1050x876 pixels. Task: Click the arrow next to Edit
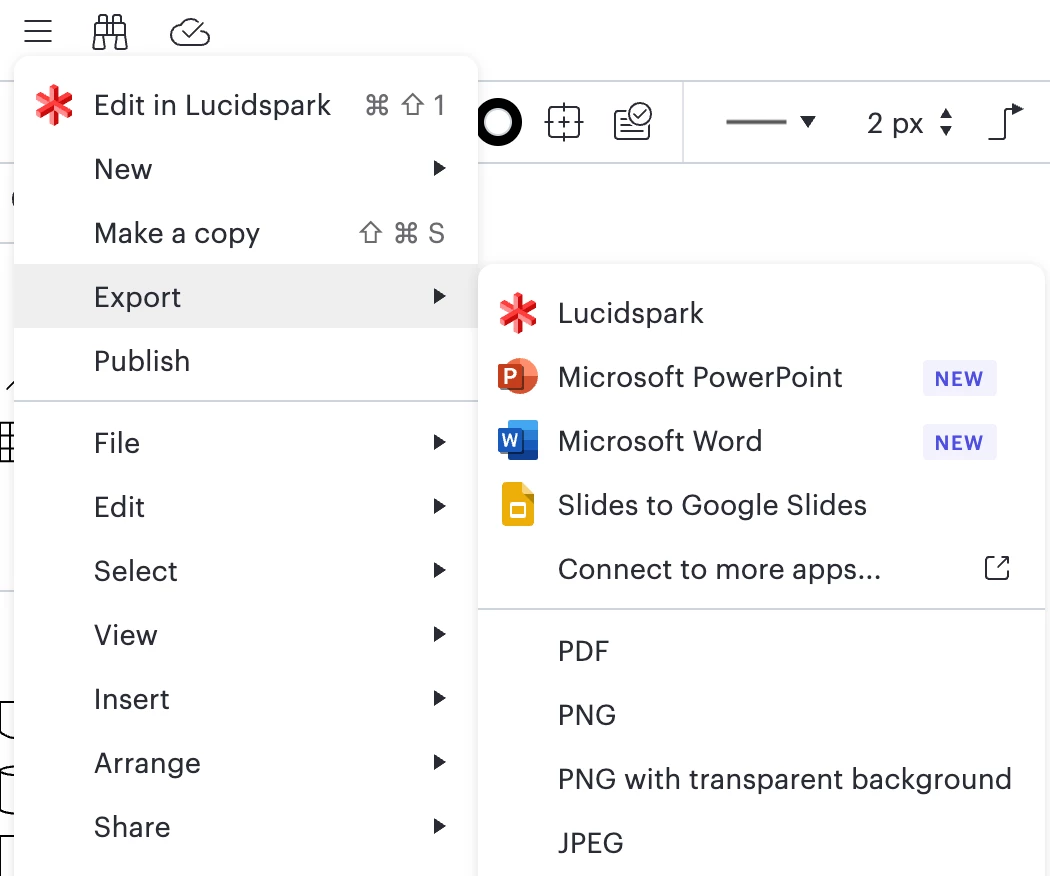439,506
